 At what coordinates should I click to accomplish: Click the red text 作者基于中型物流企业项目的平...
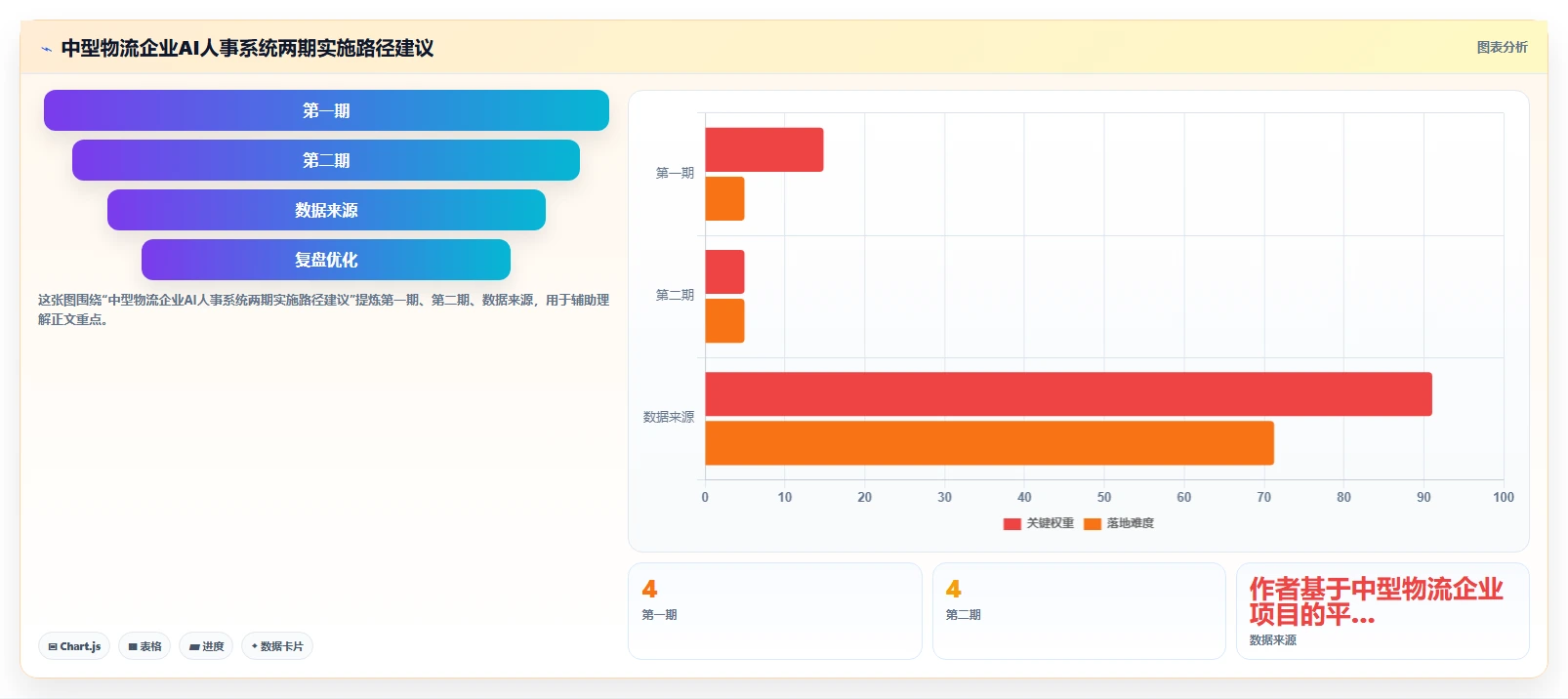coord(1376,601)
